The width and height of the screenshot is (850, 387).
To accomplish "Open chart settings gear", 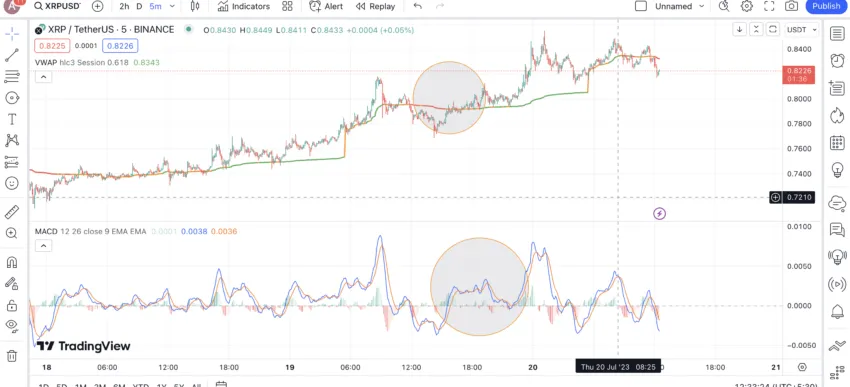I will coord(747,7).
